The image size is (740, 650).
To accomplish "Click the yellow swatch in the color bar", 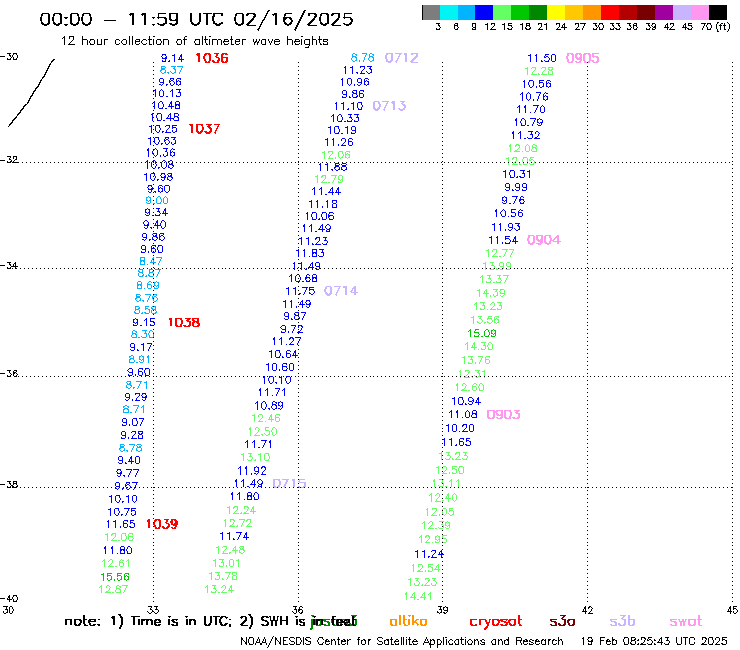I will 556,12.
